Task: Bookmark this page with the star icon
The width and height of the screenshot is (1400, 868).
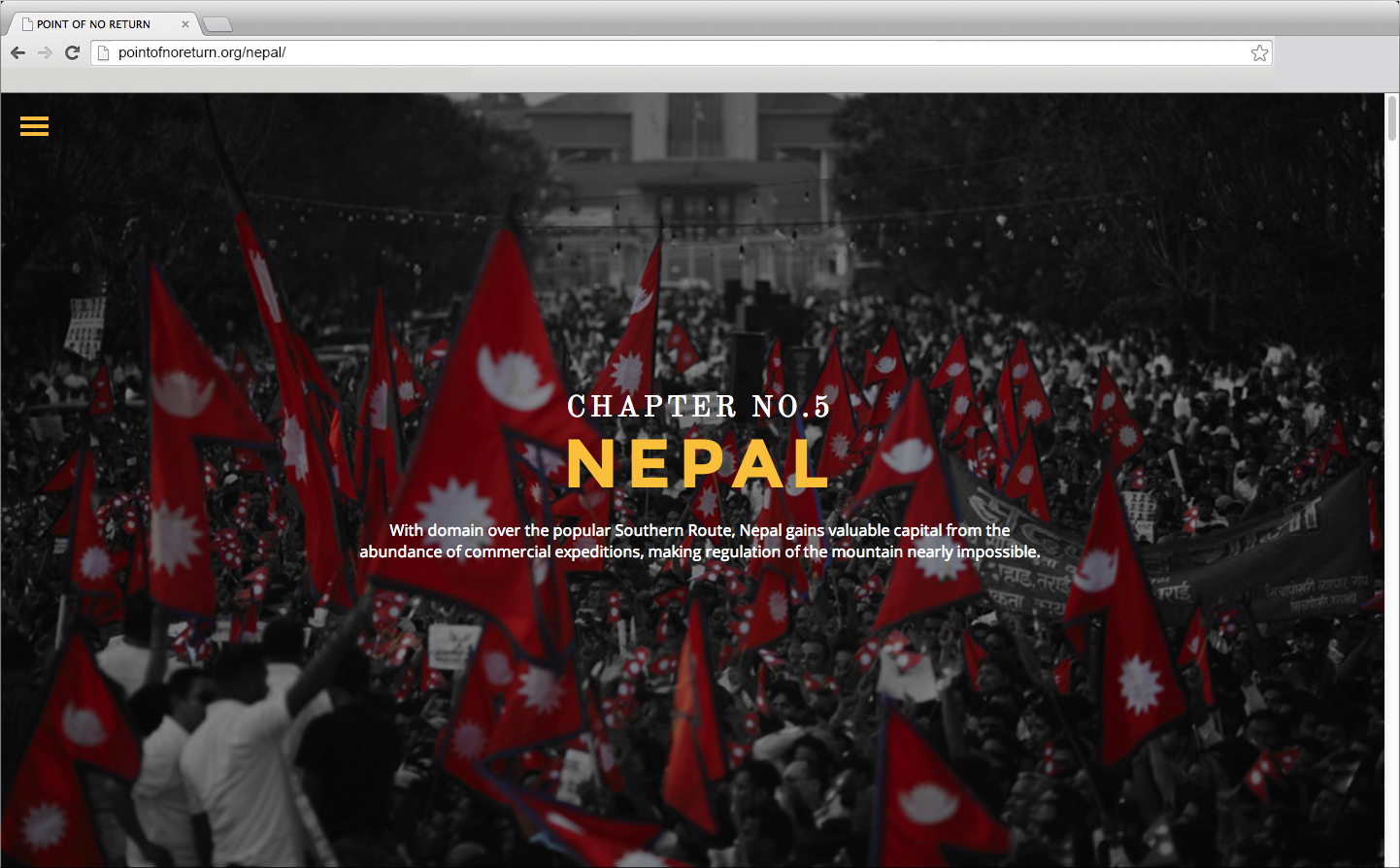Action: [x=1259, y=52]
